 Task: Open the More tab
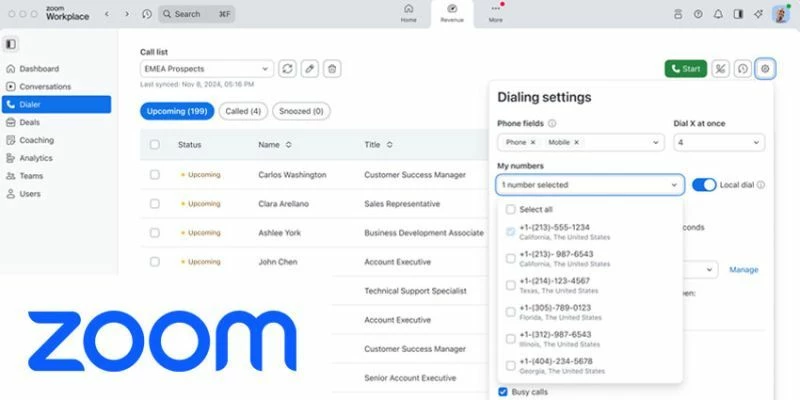coord(495,14)
